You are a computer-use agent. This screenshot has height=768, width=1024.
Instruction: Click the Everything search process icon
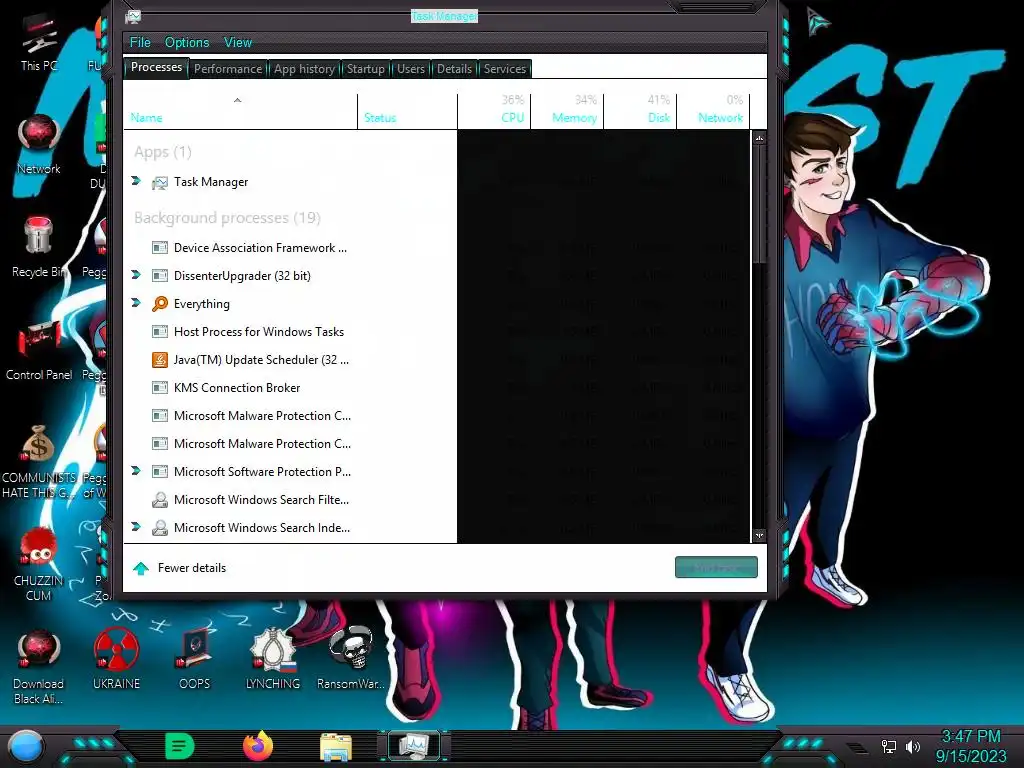pos(160,304)
